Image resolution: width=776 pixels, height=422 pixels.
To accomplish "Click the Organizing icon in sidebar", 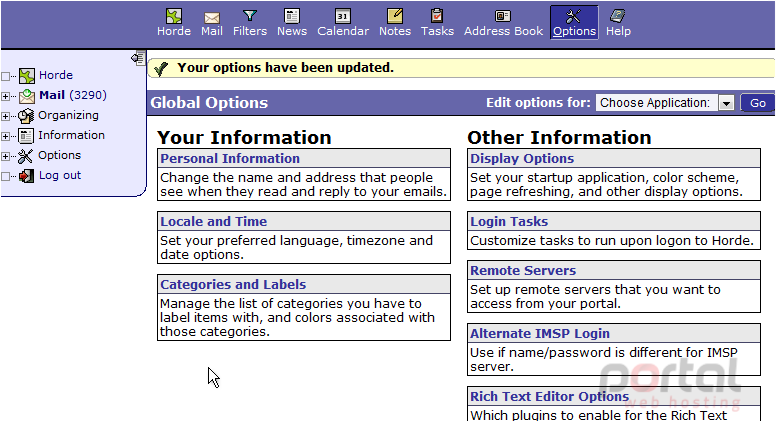I will (x=26, y=116).
